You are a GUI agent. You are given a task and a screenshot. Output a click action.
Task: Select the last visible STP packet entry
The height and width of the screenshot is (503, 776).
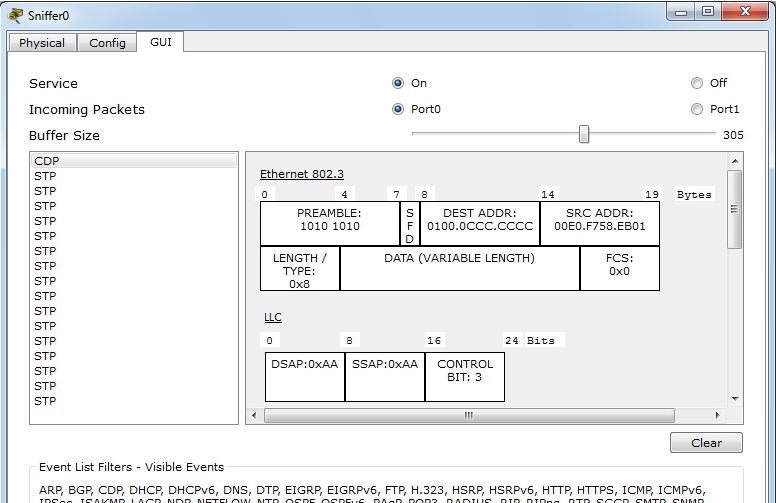[x=45, y=401]
